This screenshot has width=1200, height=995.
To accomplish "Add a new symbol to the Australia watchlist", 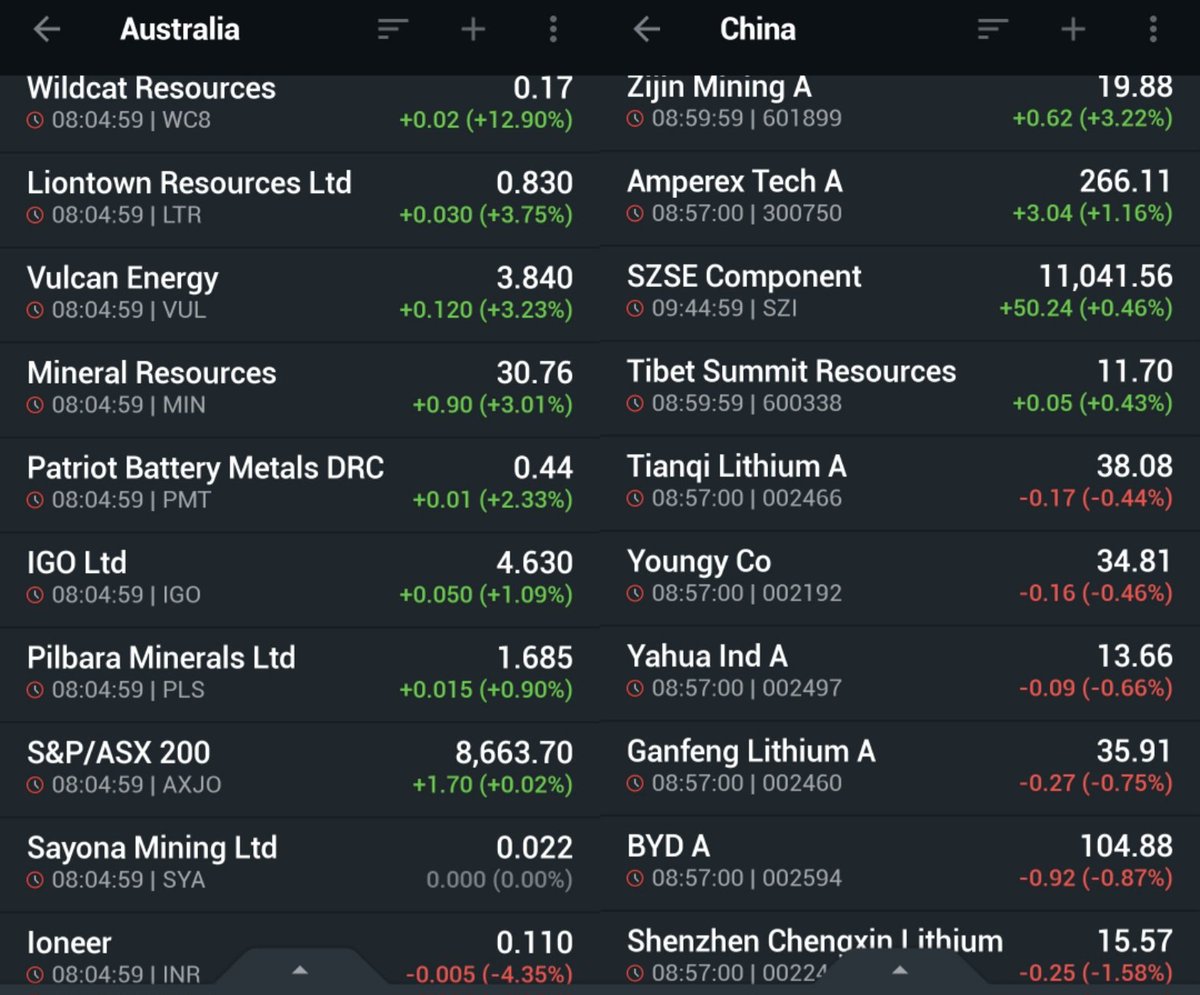I will pyautogui.click(x=472, y=29).
